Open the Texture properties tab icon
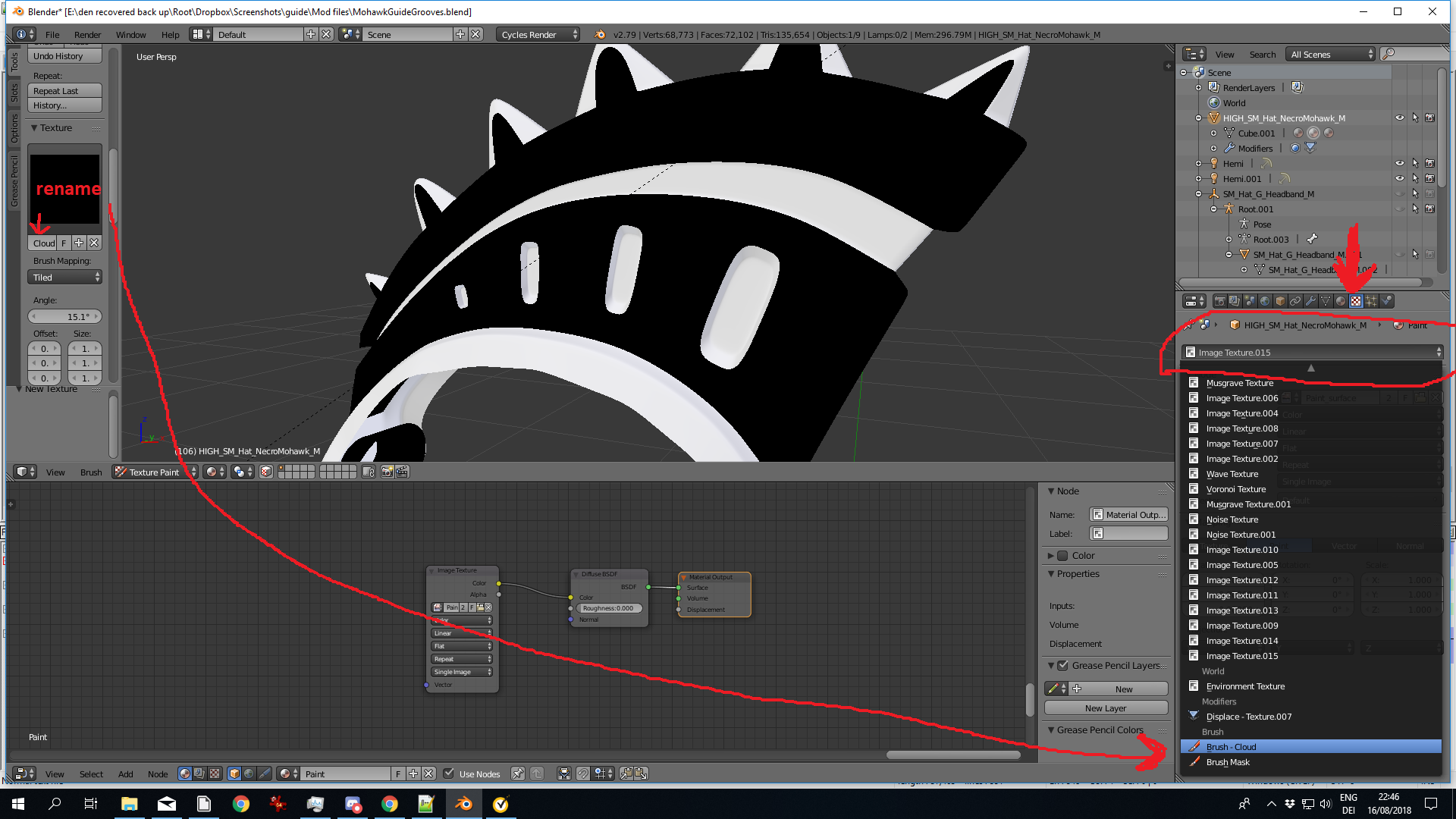 click(1355, 301)
